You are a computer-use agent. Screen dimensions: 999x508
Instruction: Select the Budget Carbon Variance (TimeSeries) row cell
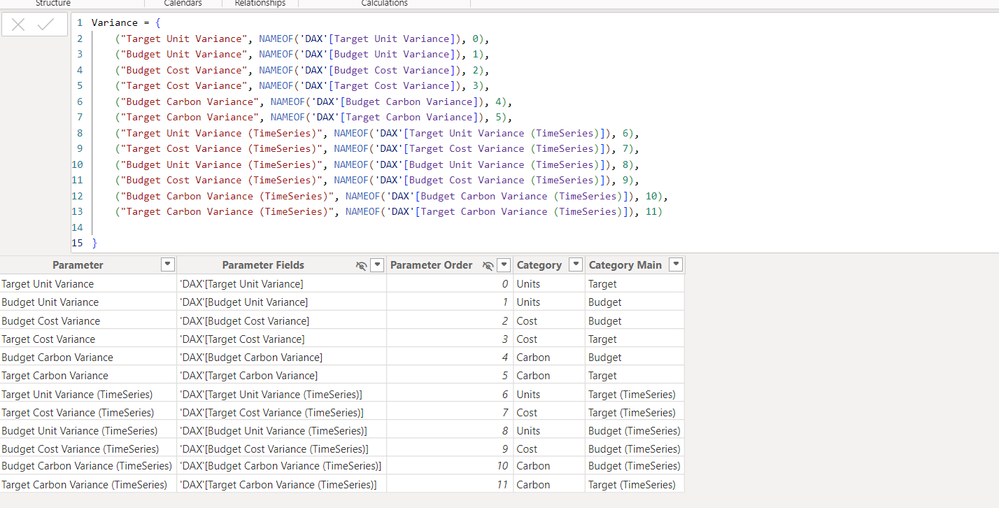(x=89, y=466)
